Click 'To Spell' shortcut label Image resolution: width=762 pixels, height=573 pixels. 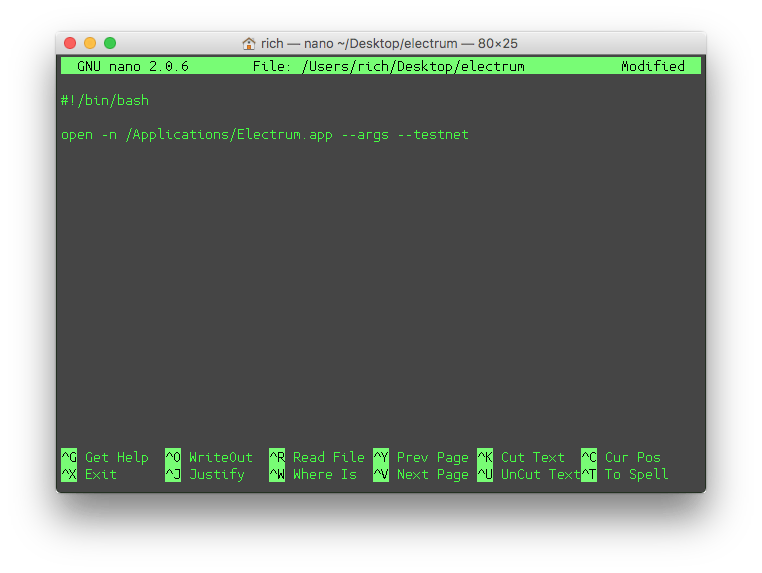click(637, 474)
